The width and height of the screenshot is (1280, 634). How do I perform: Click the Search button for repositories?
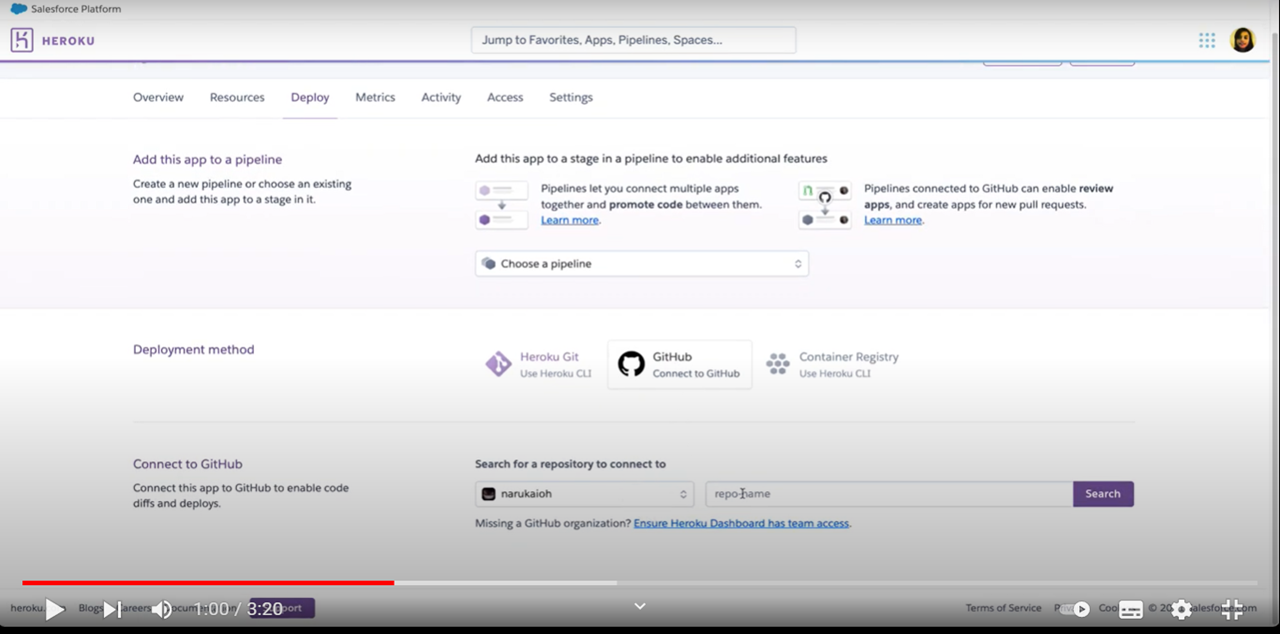tap(1102, 493)
